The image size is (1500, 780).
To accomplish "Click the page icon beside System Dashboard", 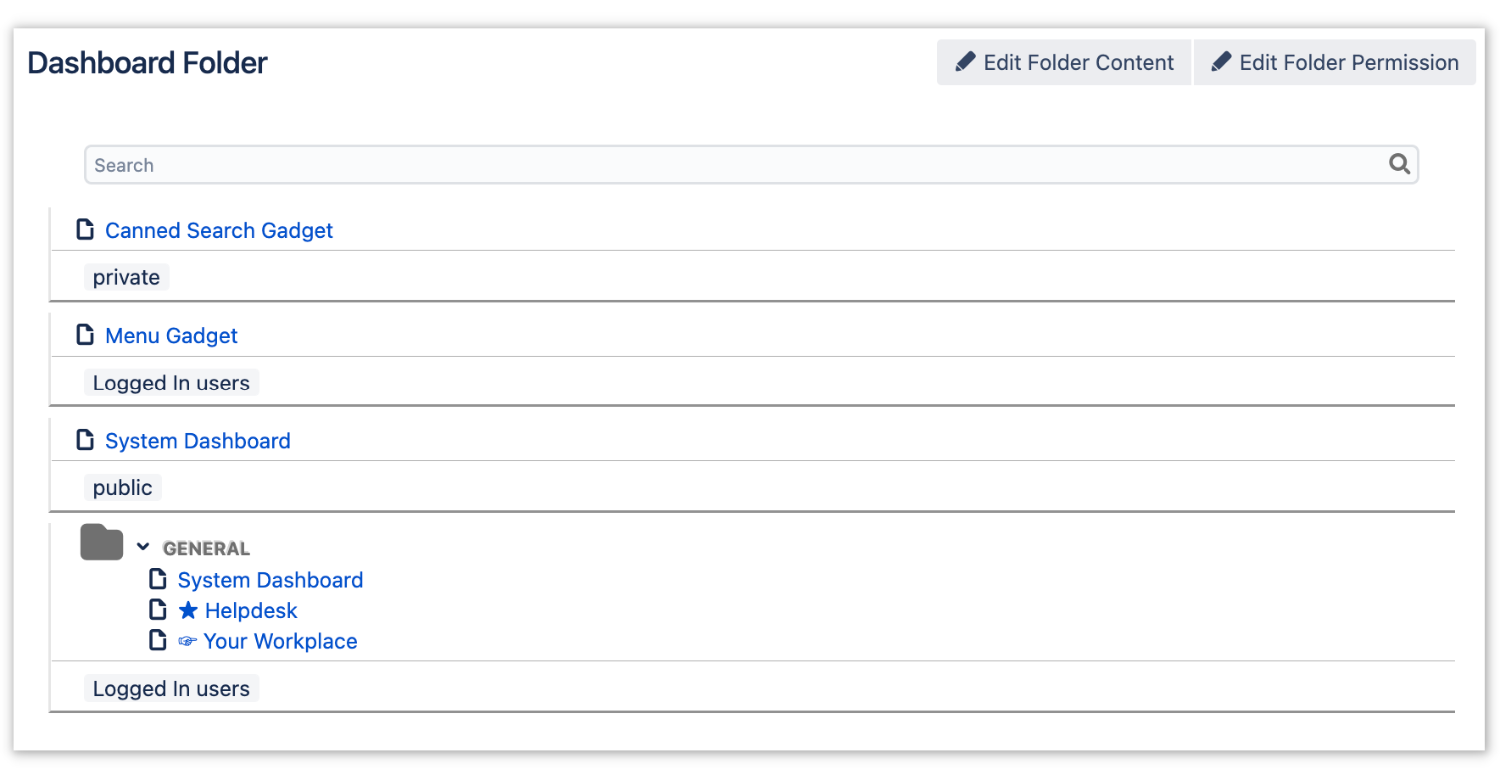I will pos(85,439).
